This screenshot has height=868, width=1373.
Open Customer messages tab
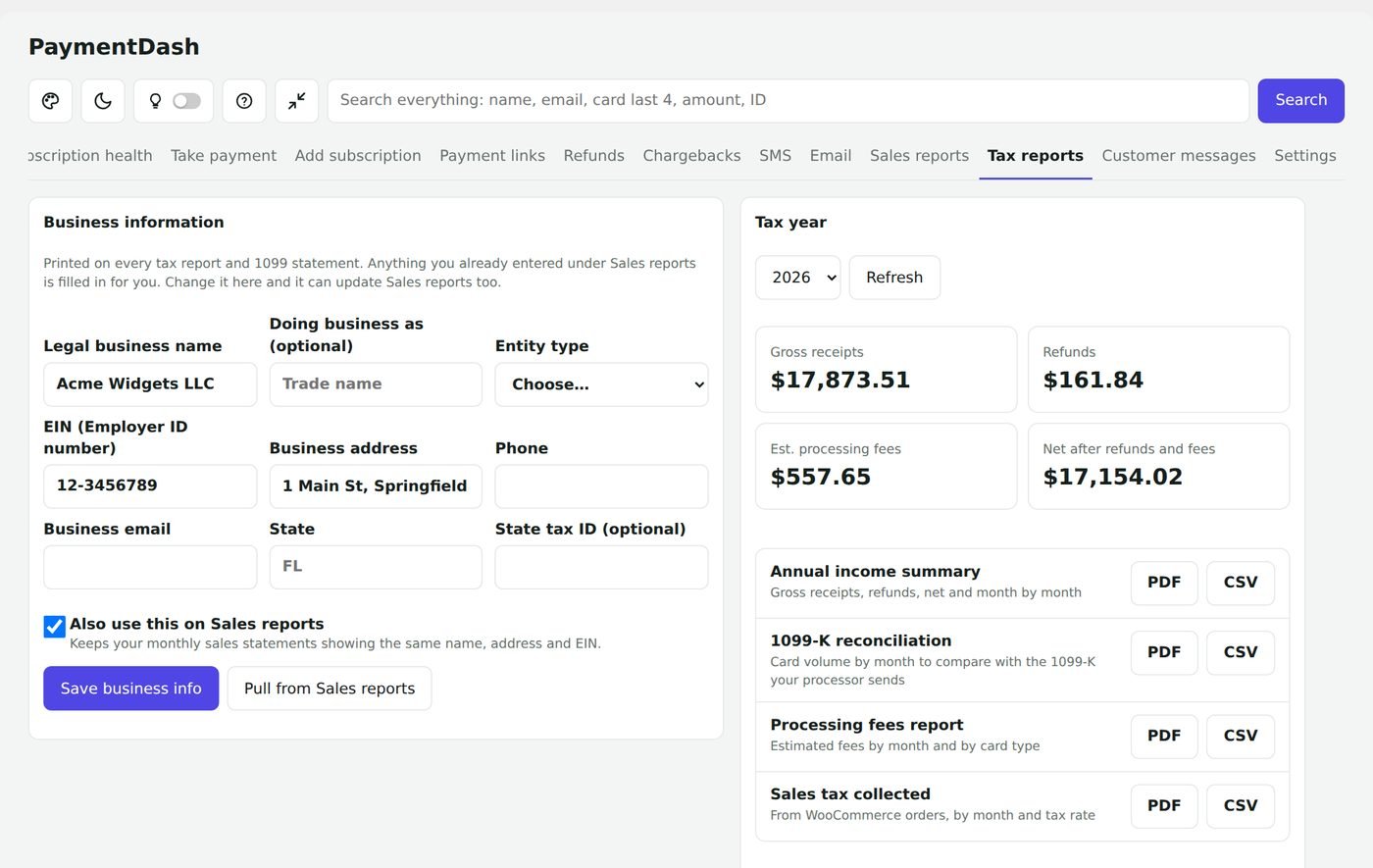point(1178,156)
